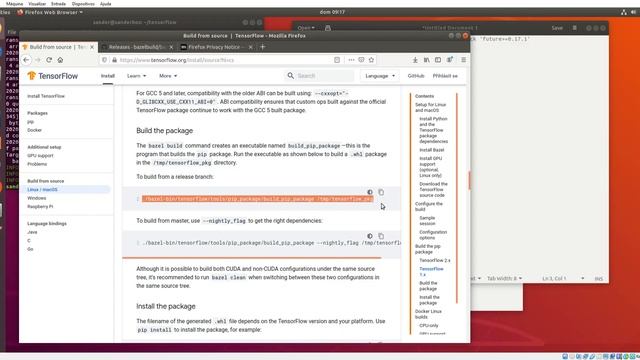Click the Firefox page vertical scrollbar
The width and height of the screenshot is (640, 360).
469,180
